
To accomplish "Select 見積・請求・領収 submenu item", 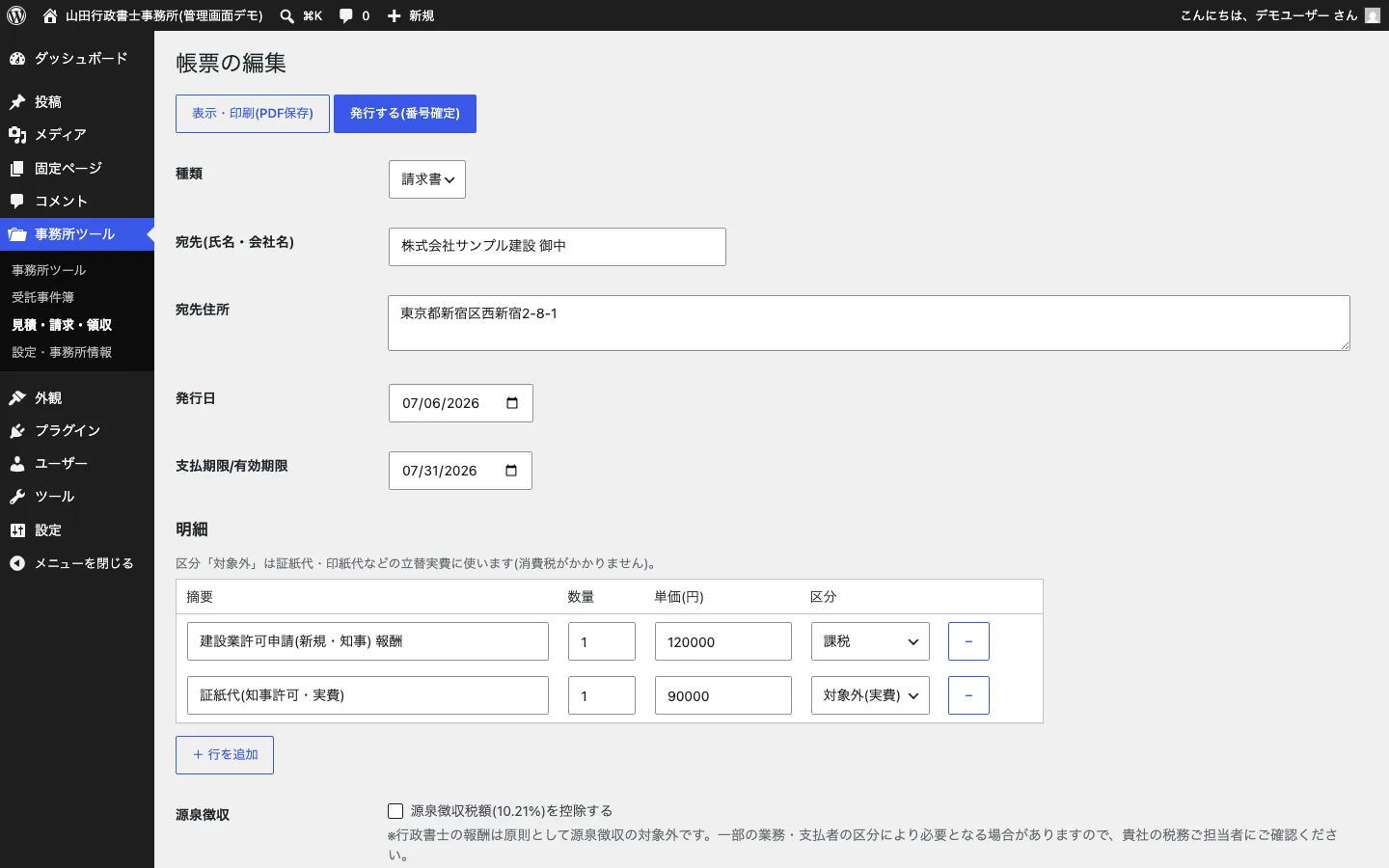I will [62, 325].
